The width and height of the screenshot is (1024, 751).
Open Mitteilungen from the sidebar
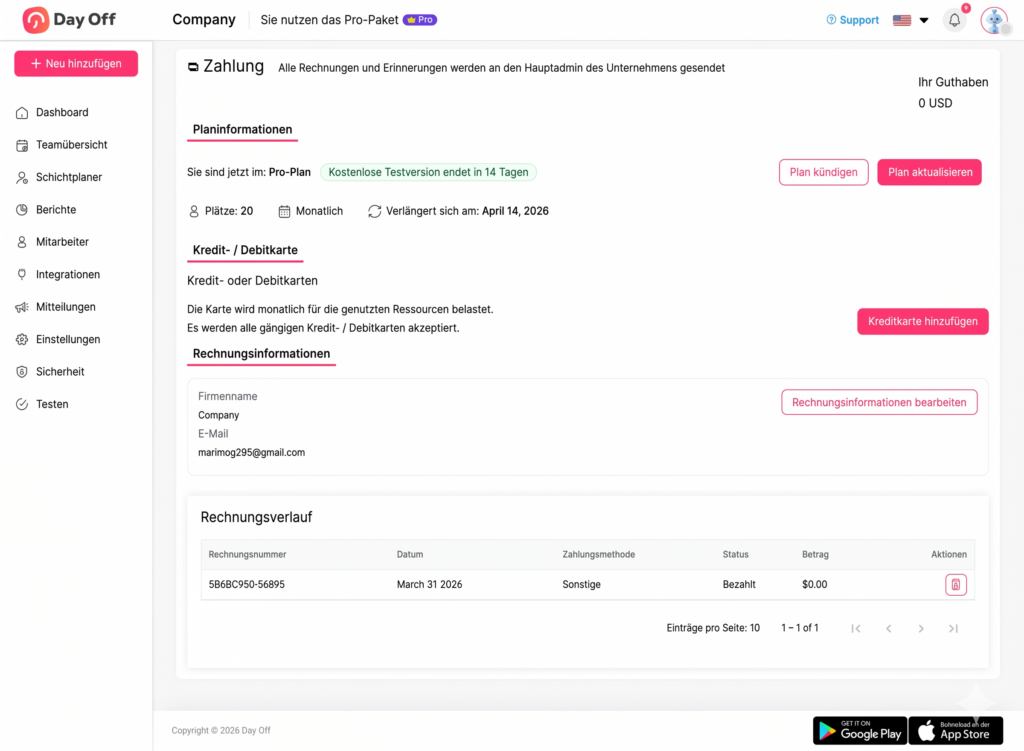(x=66, y=306)
